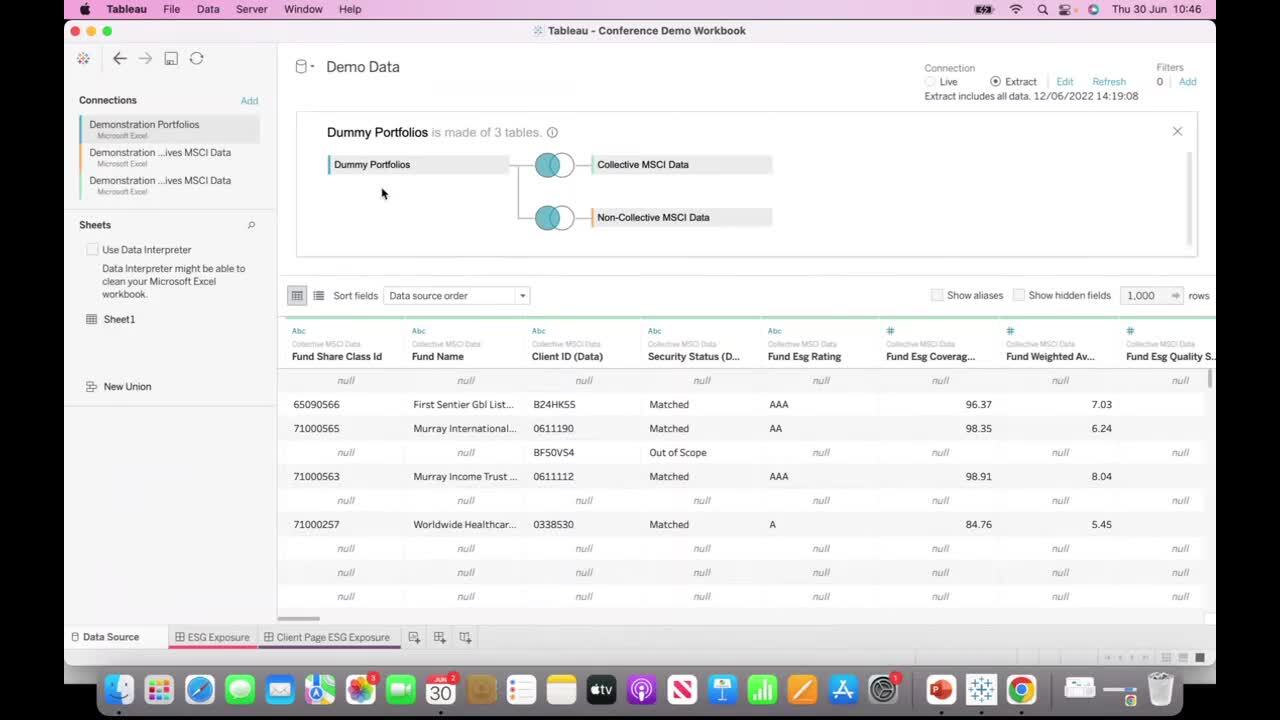Select the Extract connection option
The width and height of the screenshot is (1280, 720).
[995, 82]
